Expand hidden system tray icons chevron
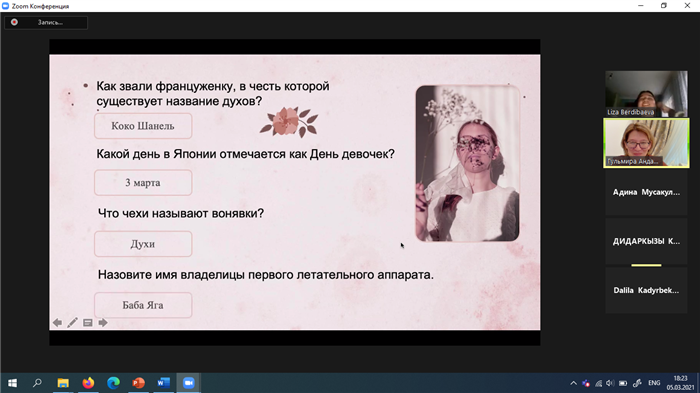 coord(574,383)
